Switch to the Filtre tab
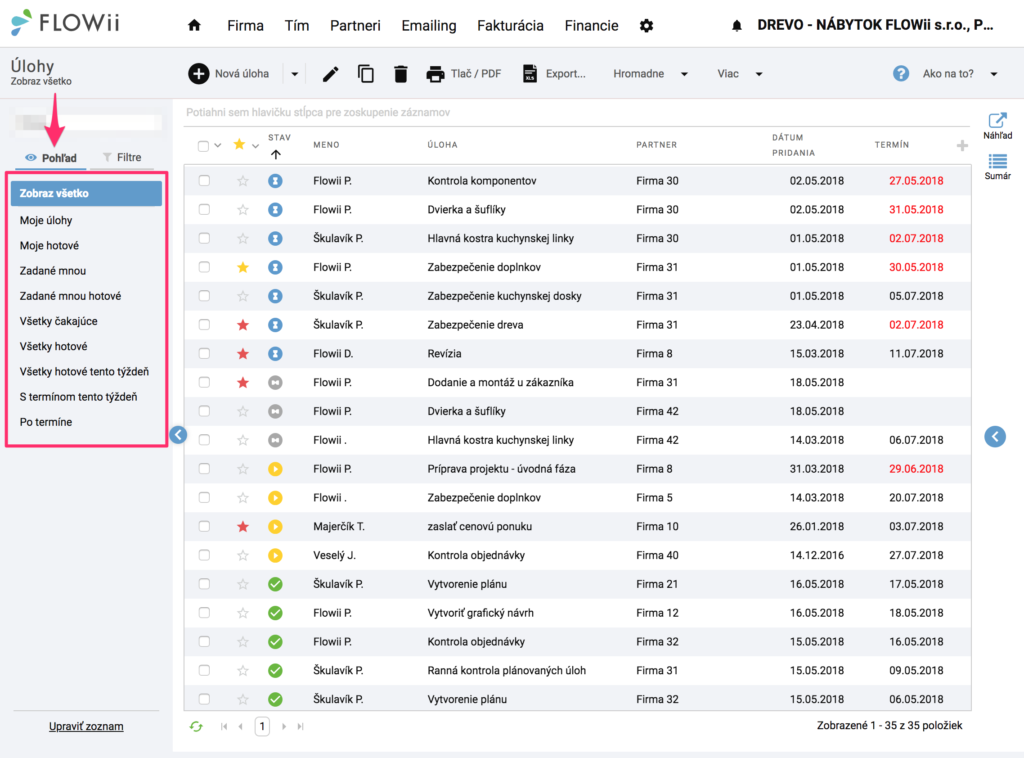The image size is (1024, 758). [x=122, y=157]
